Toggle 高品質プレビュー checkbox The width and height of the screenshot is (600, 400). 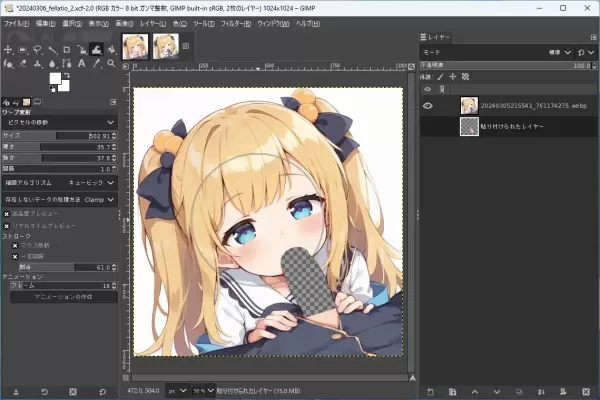pyautogui.click(x=7, y=214)
